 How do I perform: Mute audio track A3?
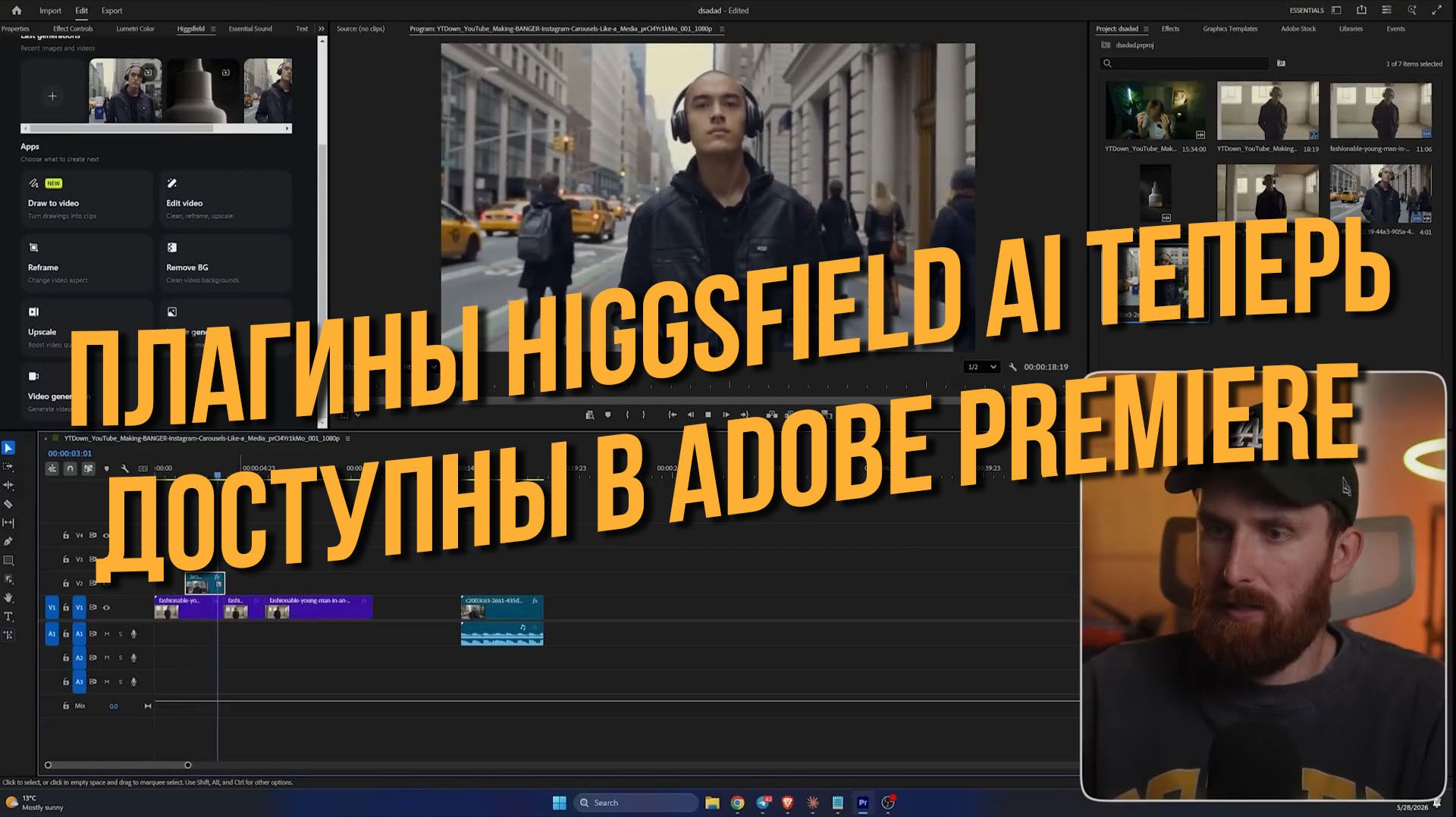point(107,682)
